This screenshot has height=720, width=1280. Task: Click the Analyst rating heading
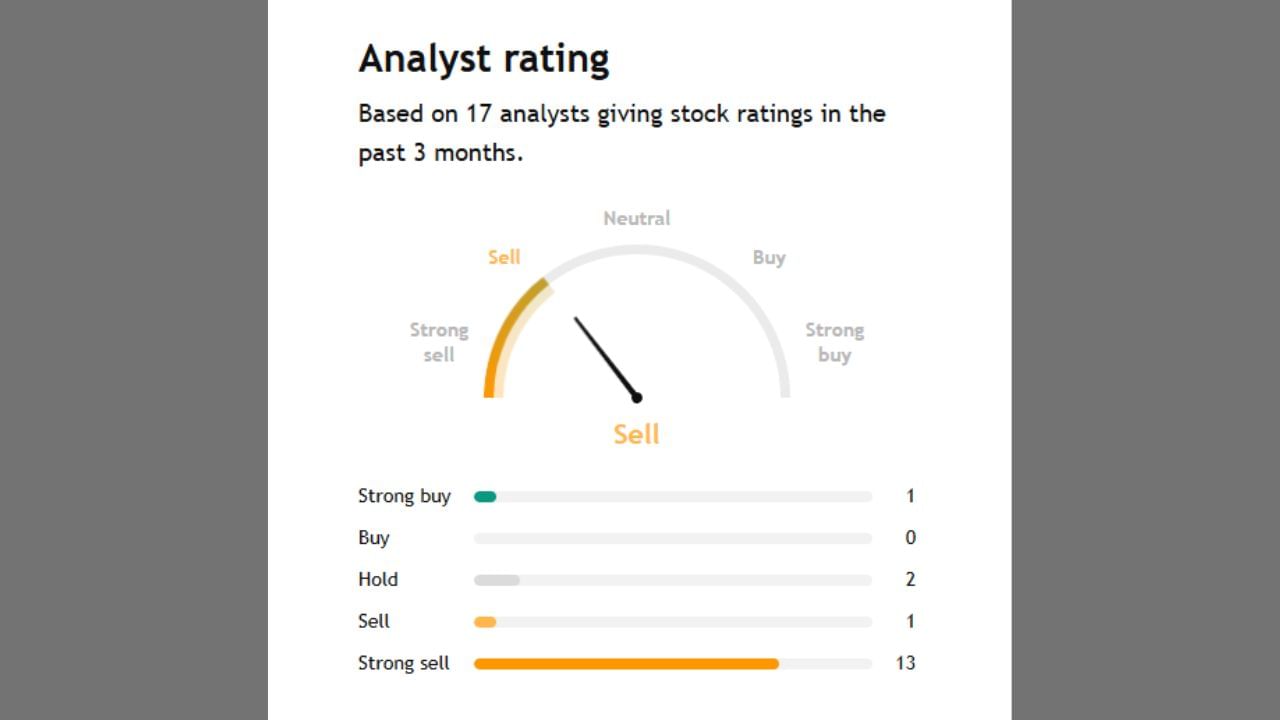pos(483,59)
